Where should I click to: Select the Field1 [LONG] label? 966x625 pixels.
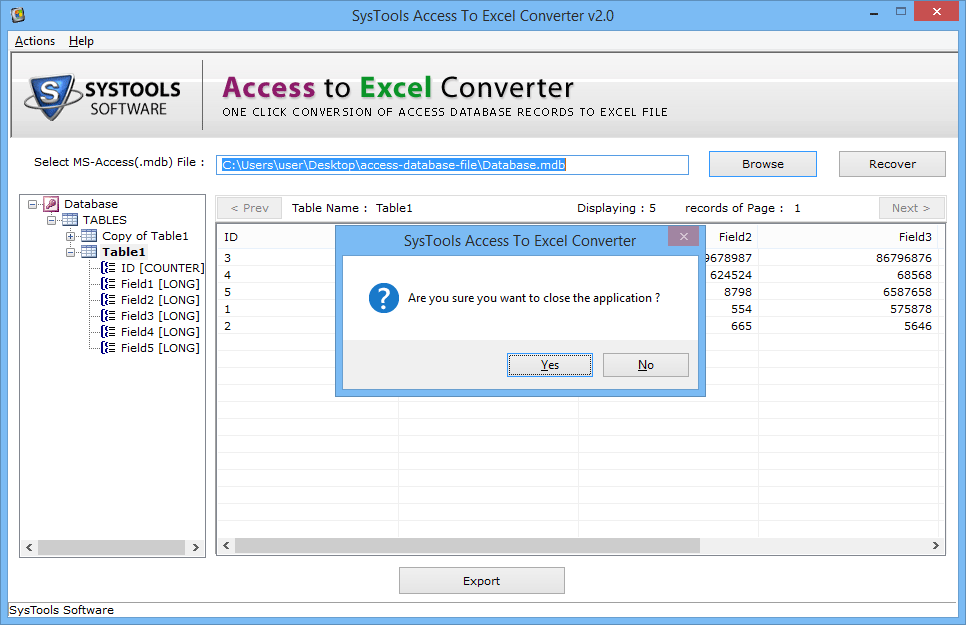click(x=160, y=284)
